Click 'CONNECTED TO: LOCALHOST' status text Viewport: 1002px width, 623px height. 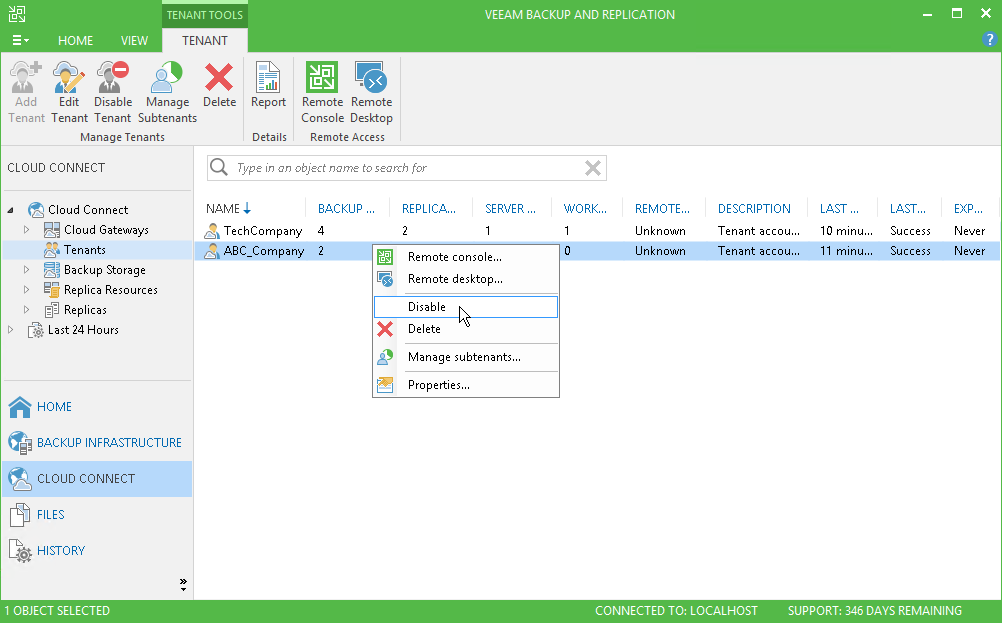(676, 611)
